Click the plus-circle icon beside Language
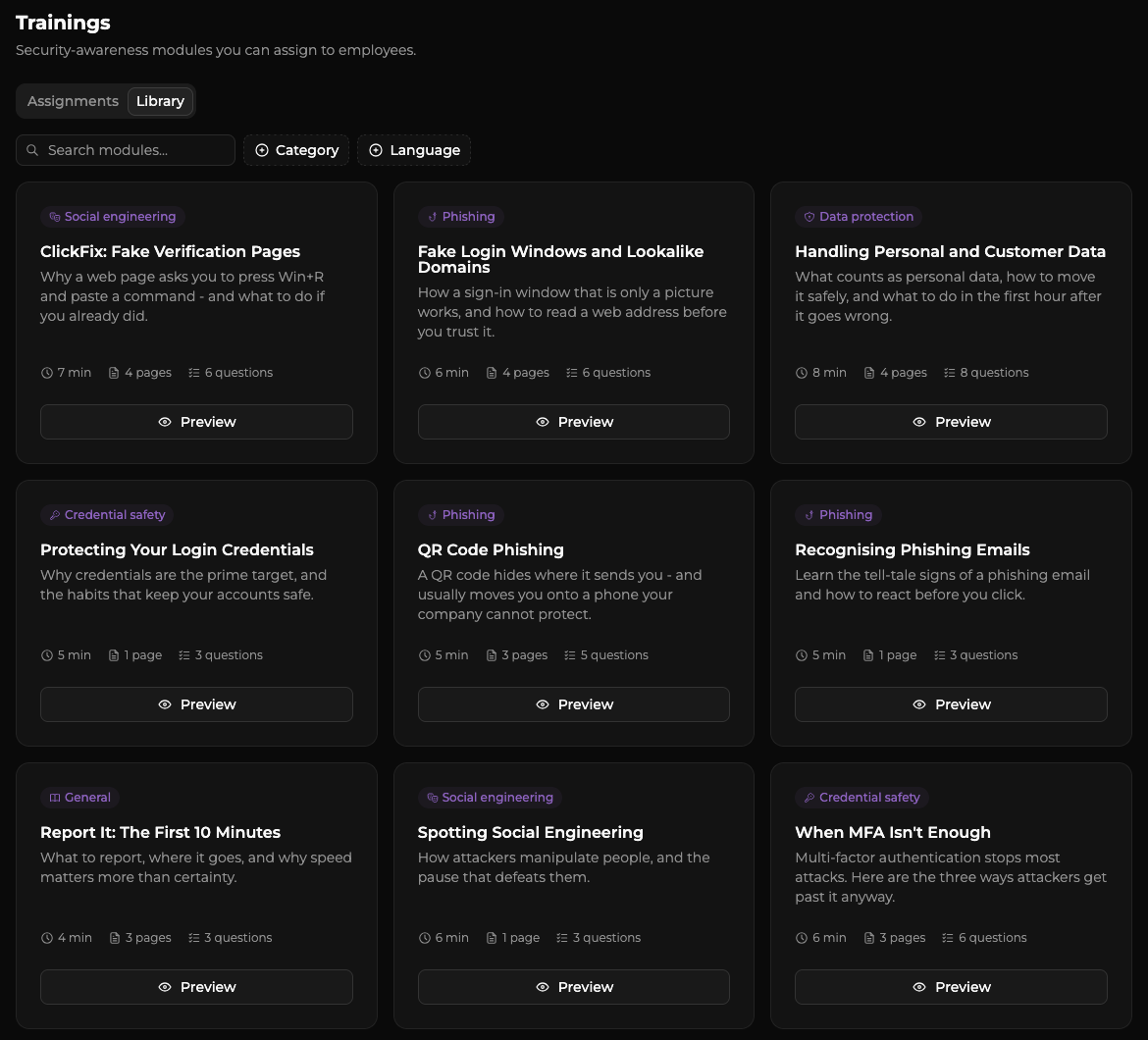 (376, 150)
